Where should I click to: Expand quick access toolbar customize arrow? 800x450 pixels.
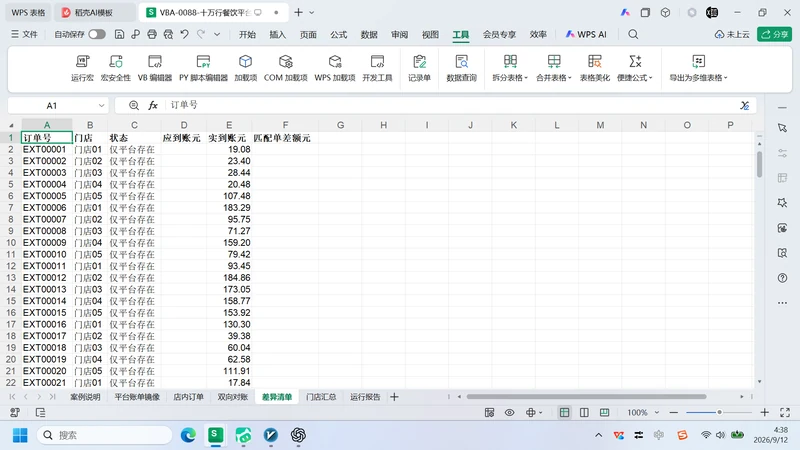click(x=217, y=34)
